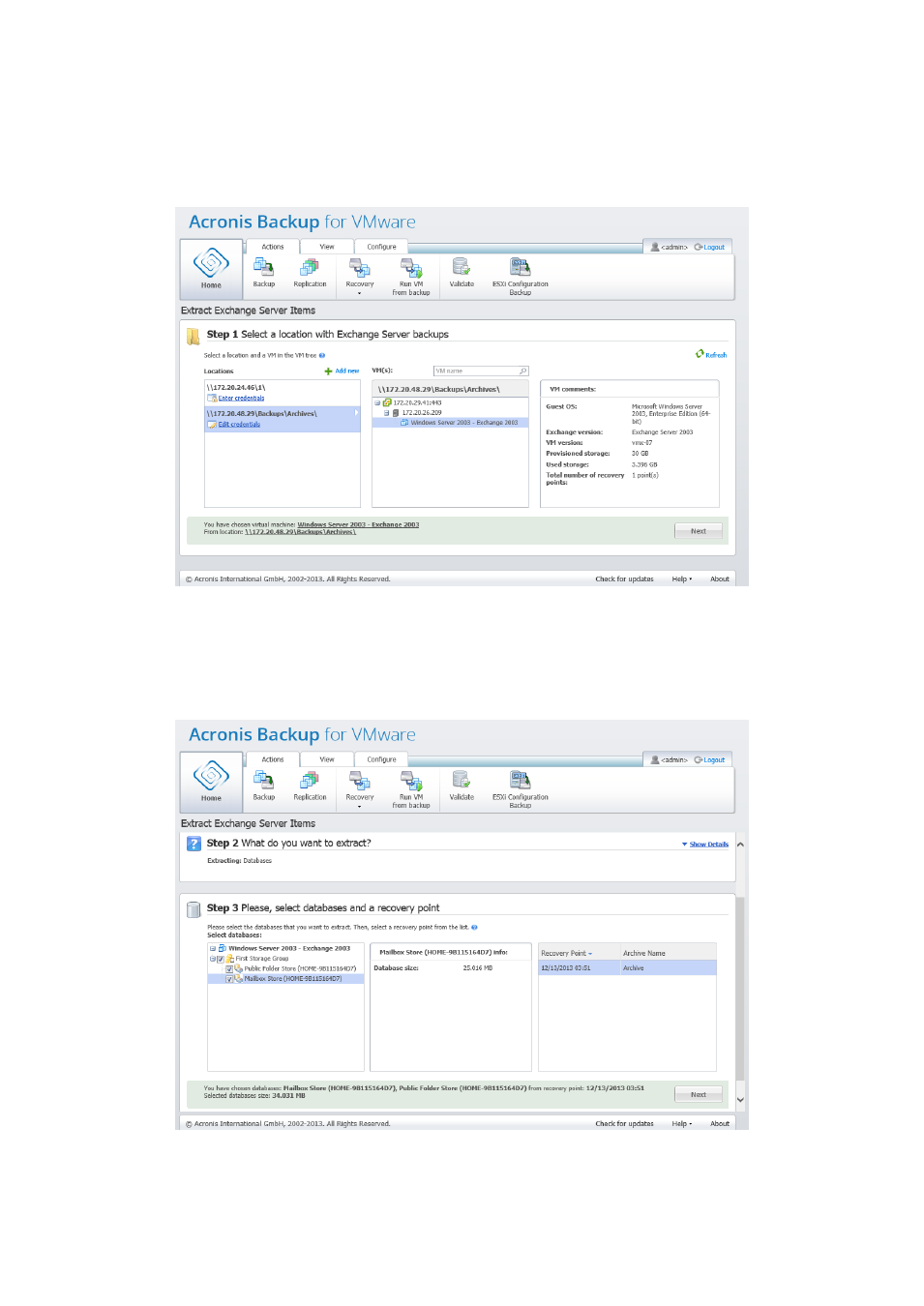
Task: Click the magnifier icon in the VM name field
Action: click(x=523, y=371)
